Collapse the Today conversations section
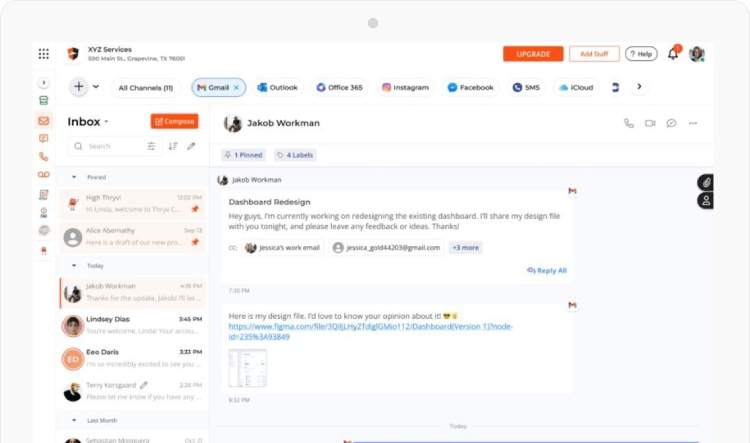Screen dimensions: 750x443 (x=73, y=266)
